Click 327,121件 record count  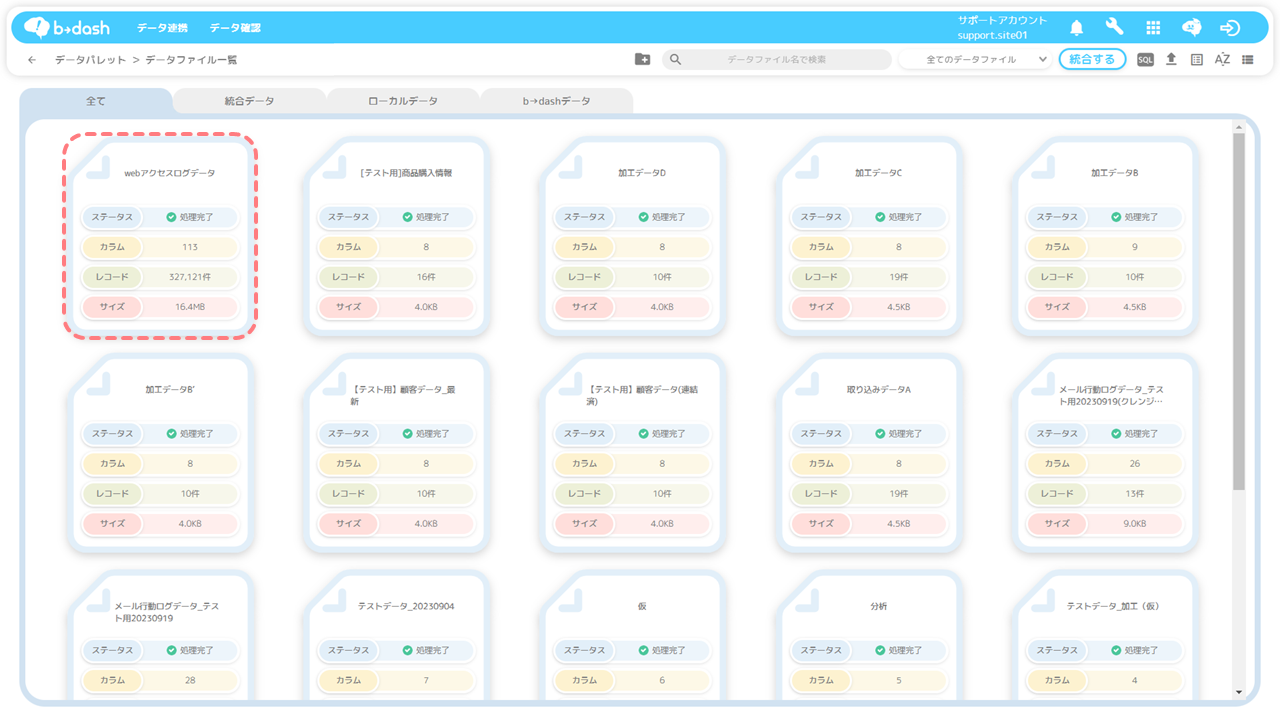(190, 277)
